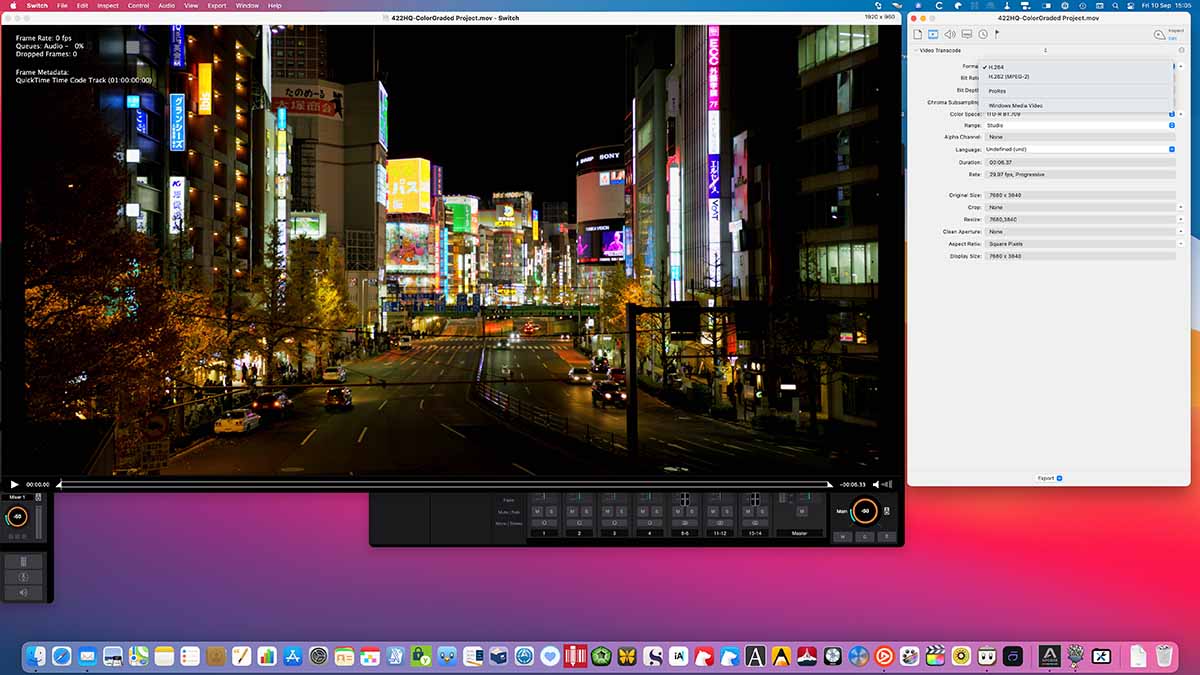Viewport: 1200px width, 675px height.
Task: Open Final Cut Pro from the Dock
Action: click(x=935, y=656)
